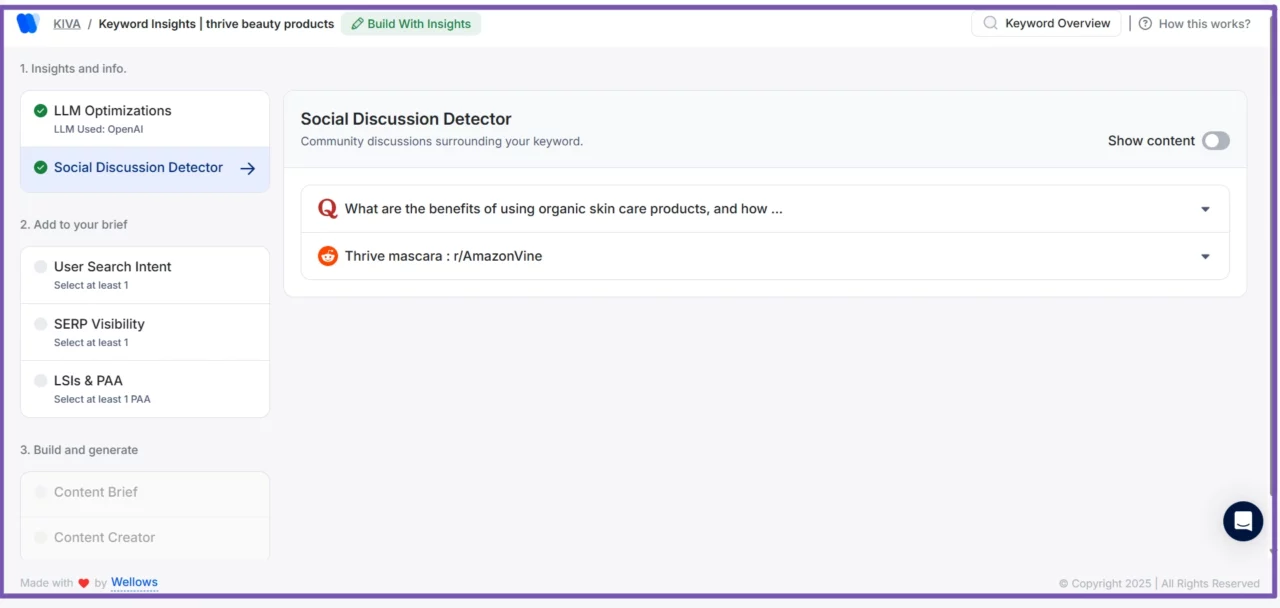Click the green check beside LLM Optimizations
The width and height of the screenshot is (1280, 608).
pyautogui.click(x=40, y=111)
